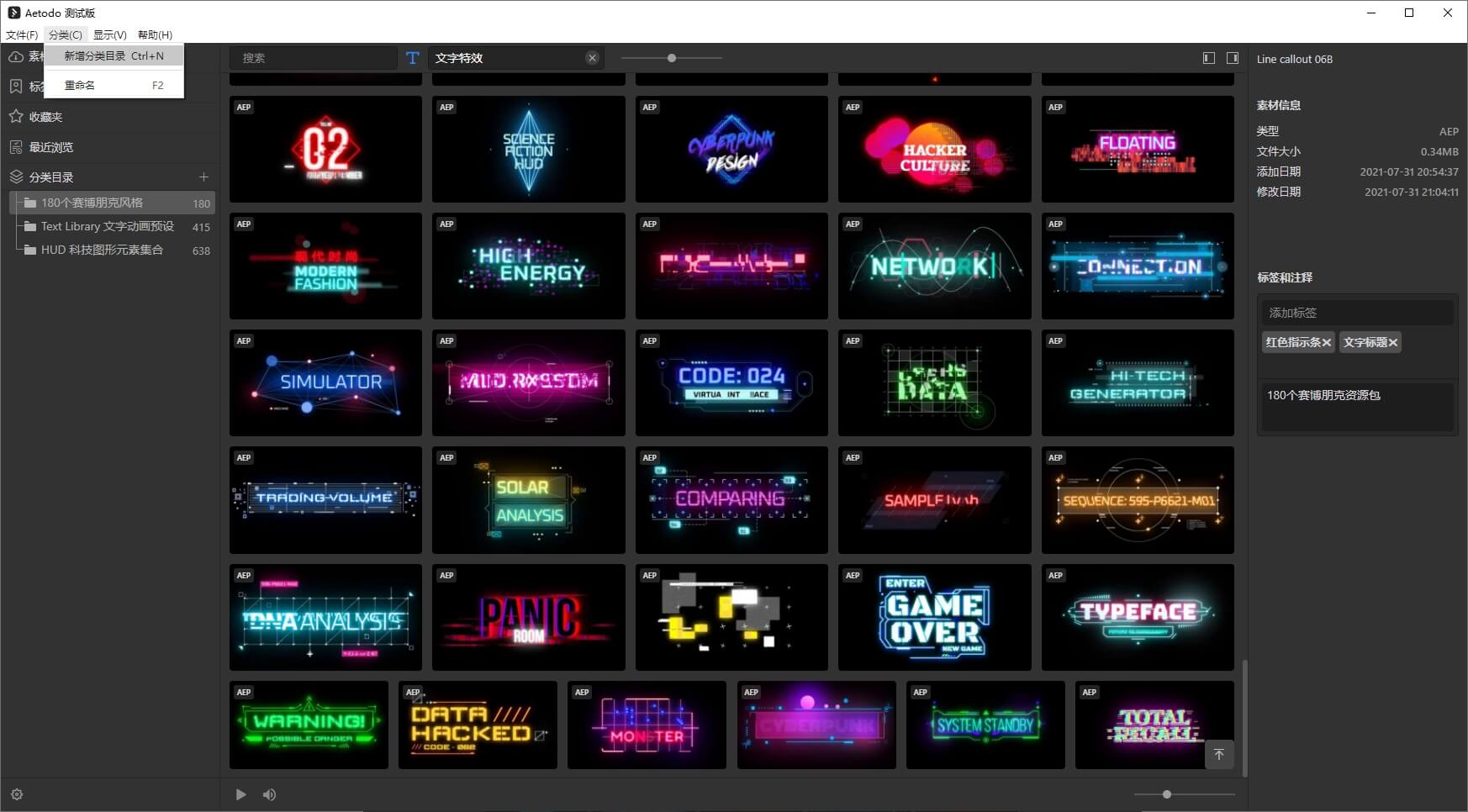Select 分类目录 category section
Viewport: 1468px width, 812px height.
[x=51, y=177]
